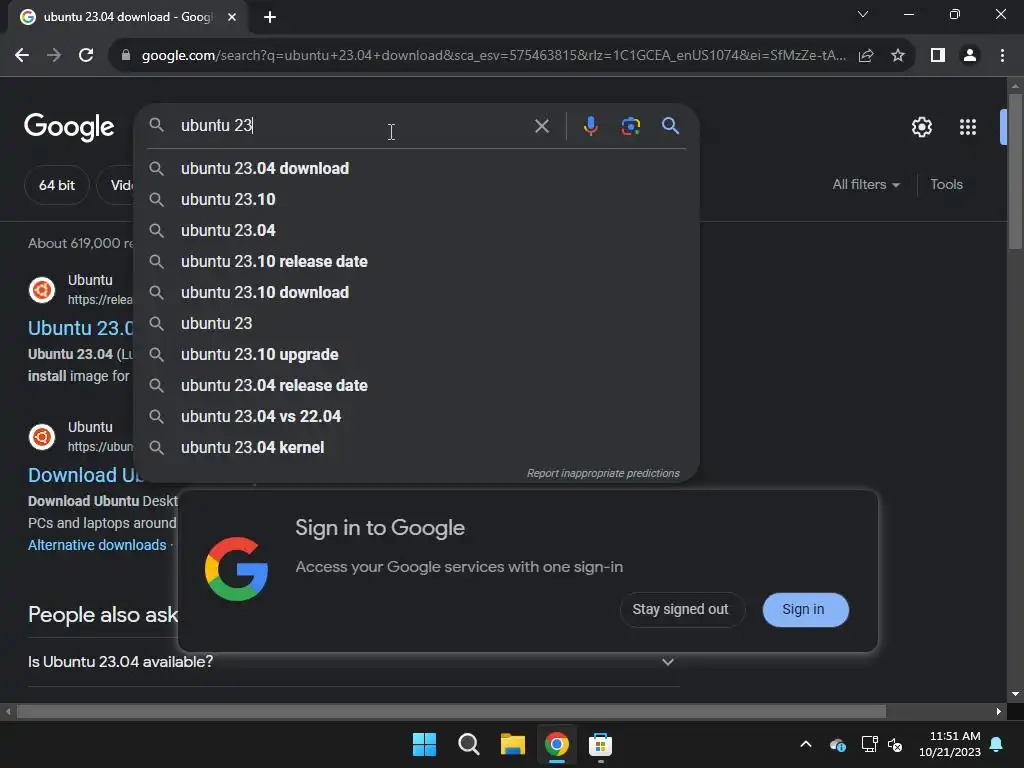Click the Ubuntu favicon of the first result
Image resolution: width=1024 pixels, height=768 pixels.
42,290
